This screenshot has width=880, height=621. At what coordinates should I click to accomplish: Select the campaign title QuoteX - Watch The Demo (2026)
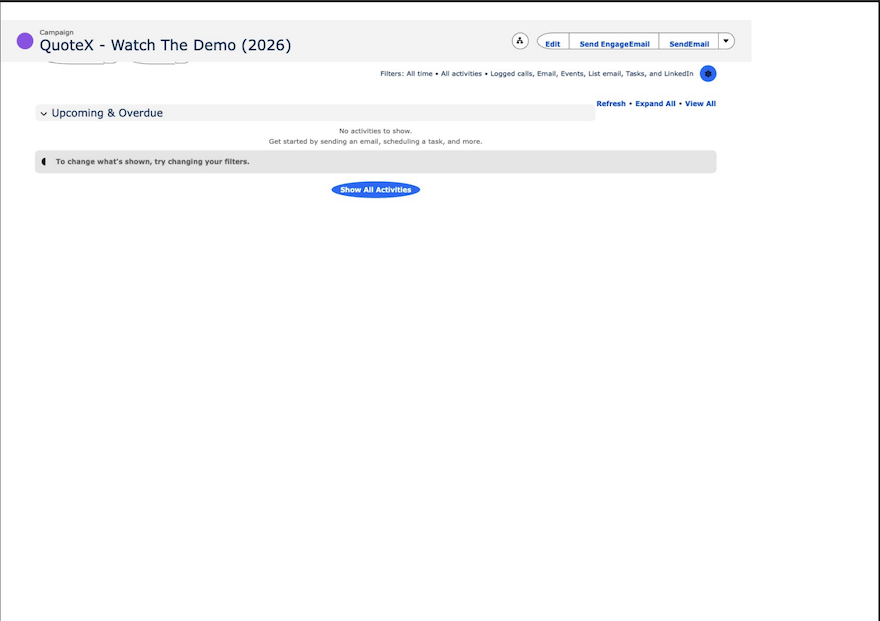point(165,45)
